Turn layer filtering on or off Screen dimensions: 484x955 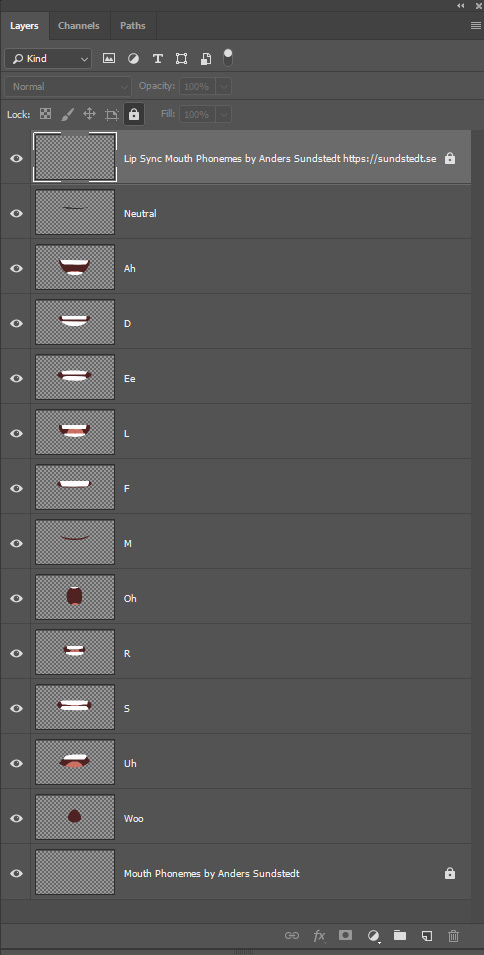pyautogui.click(x=228, y=58)
